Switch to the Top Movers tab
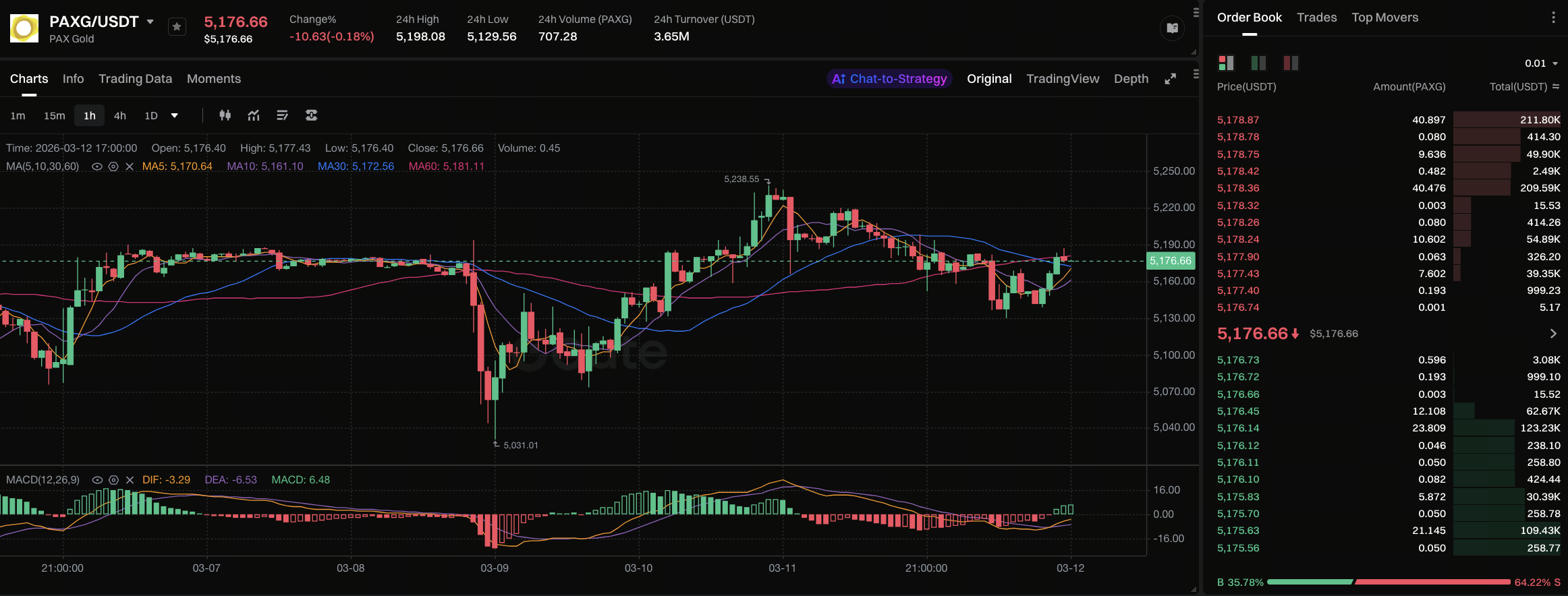Image resolution: width=1568 pixels, height=596 pixels. point(1385,18)
